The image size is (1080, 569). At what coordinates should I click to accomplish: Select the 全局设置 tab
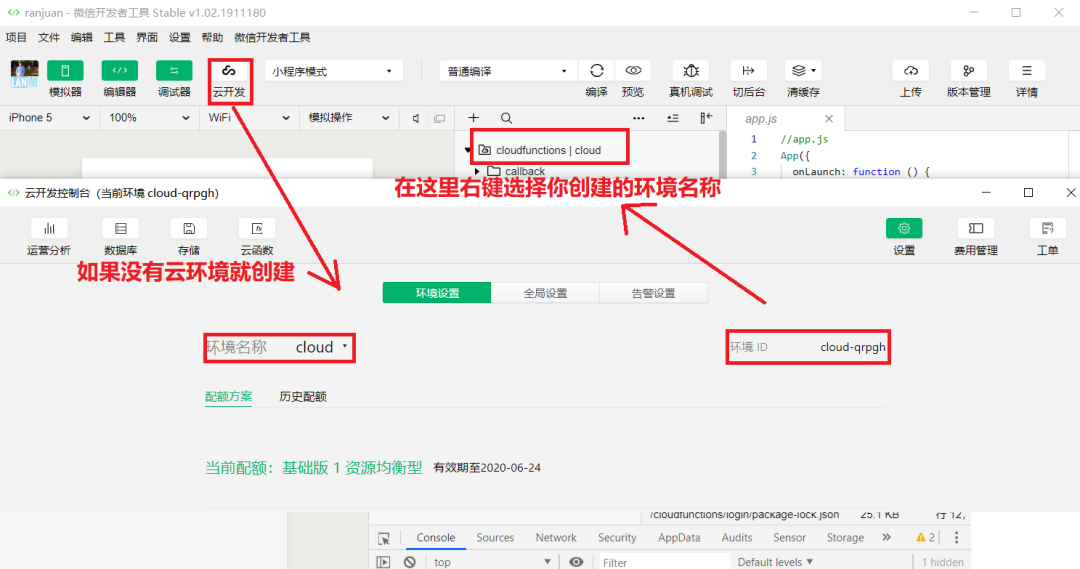click(x=545, y=293)
